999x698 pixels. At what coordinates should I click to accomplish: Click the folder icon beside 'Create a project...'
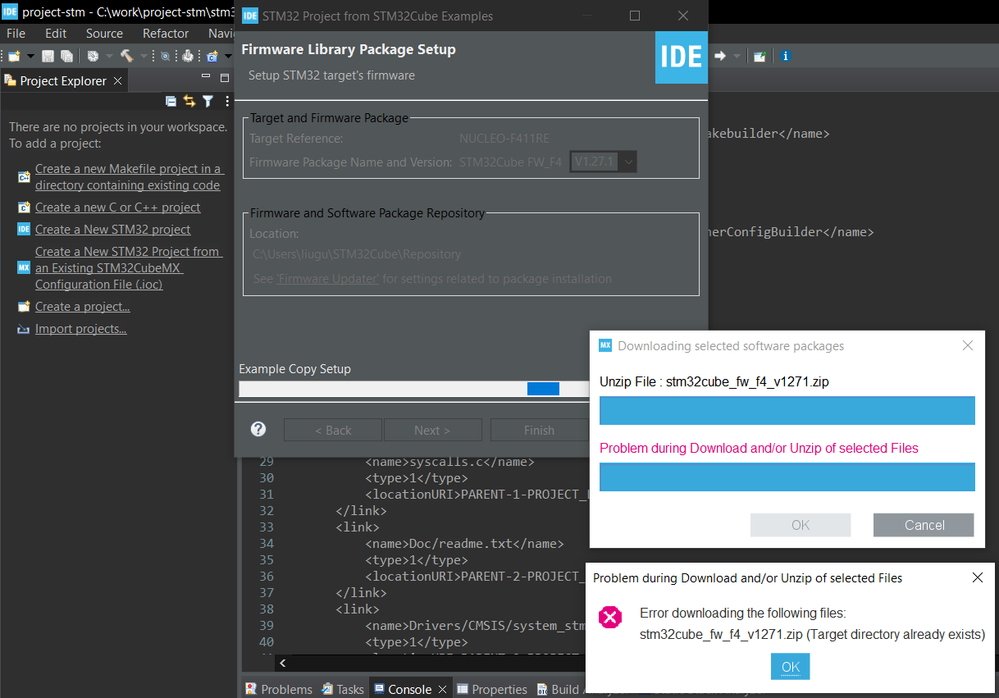24,306
